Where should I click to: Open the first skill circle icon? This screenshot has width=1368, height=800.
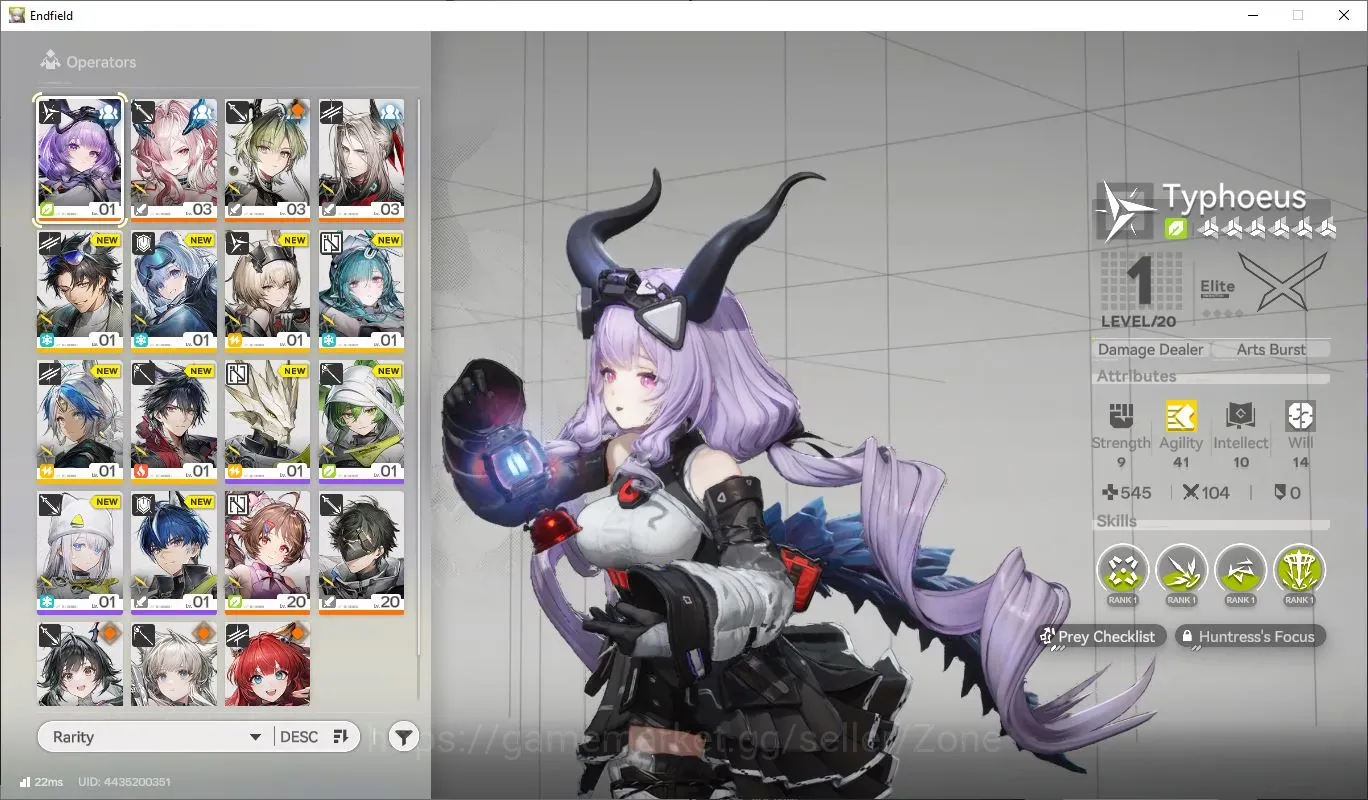point(1122,571)
